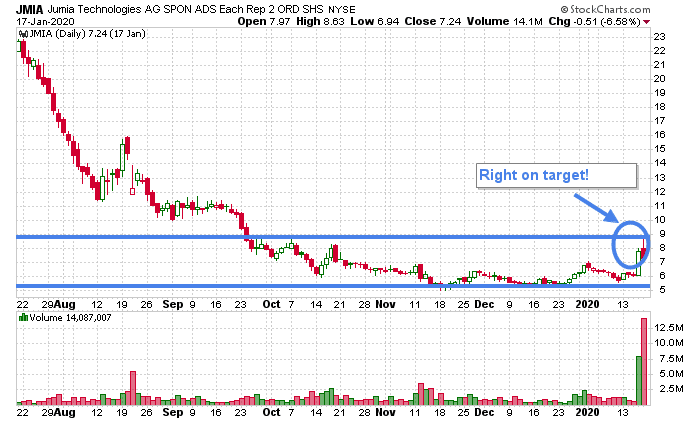Click the 7.5M label on volume axis

click(x=671, y=359)
